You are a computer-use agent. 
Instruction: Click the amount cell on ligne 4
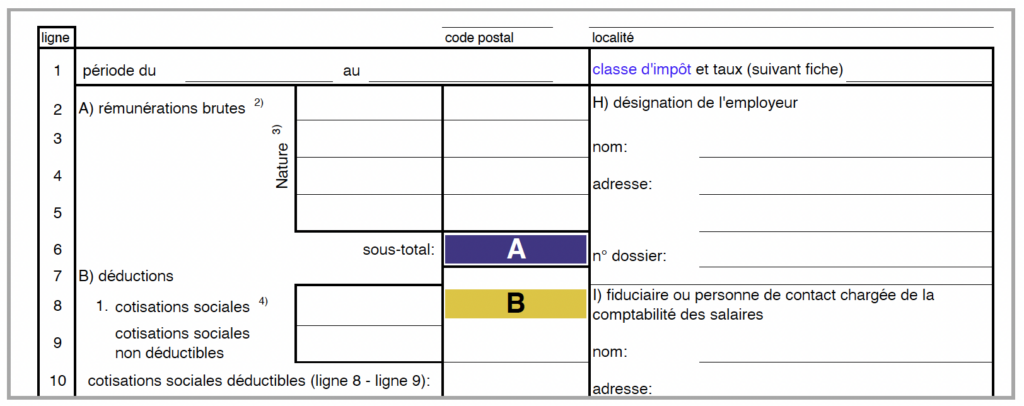(515, 176)
